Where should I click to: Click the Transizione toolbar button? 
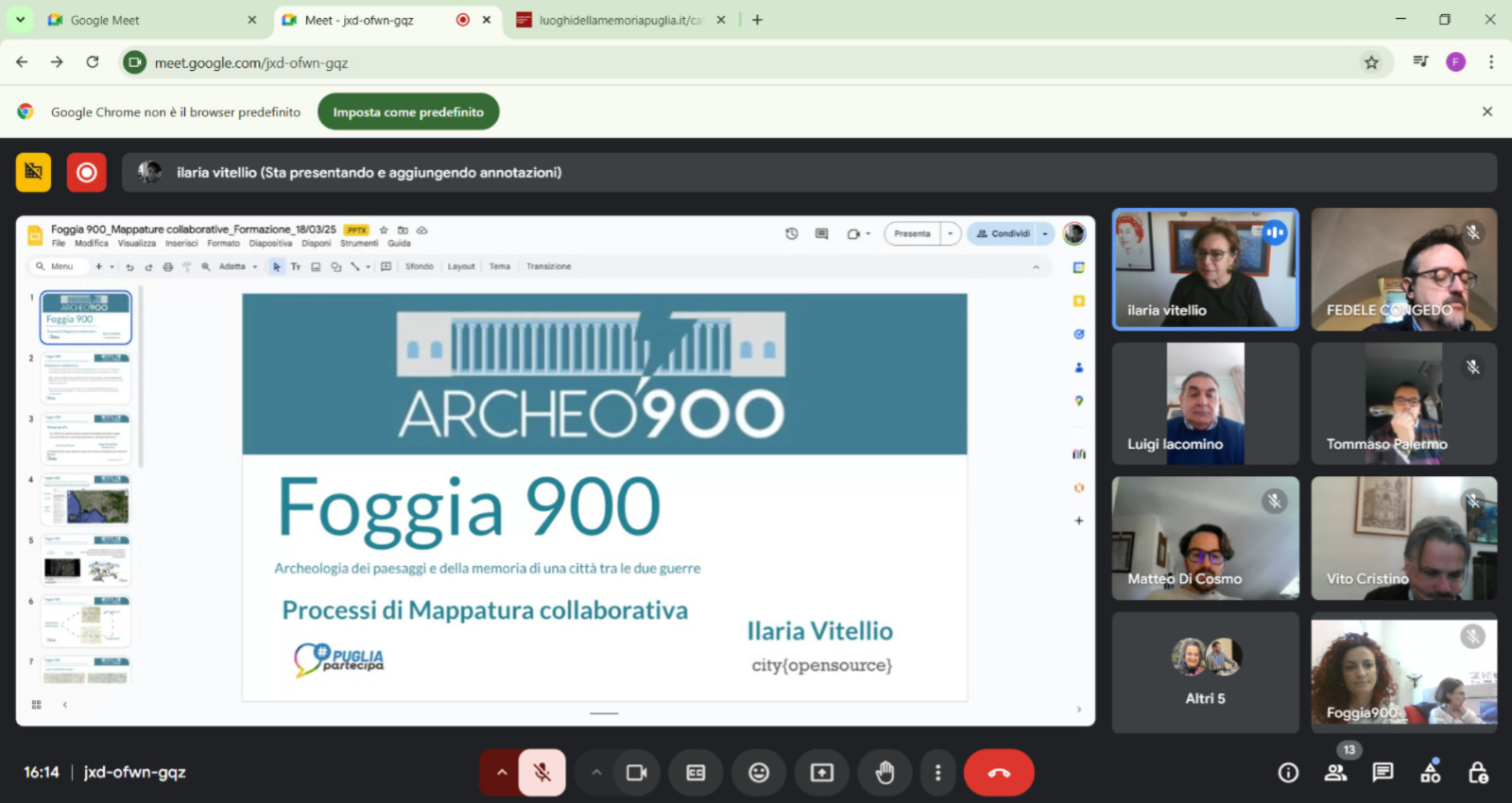point(549,266)
